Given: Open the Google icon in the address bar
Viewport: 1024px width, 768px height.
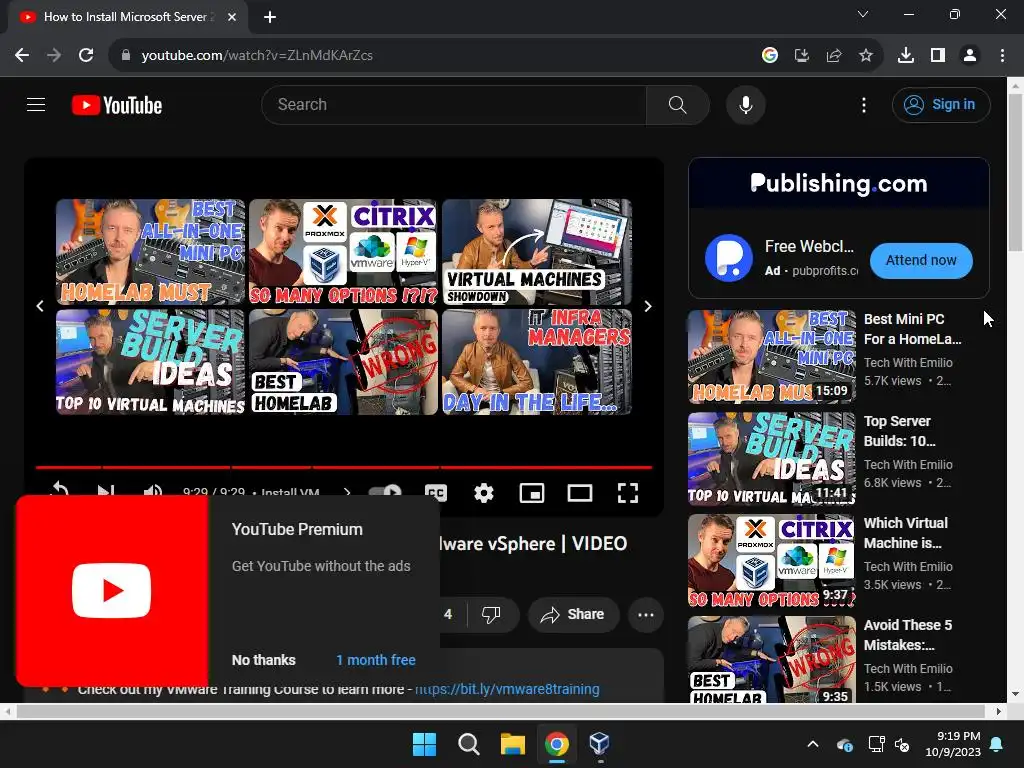Looking at the screenshot, I should pyautogui.click(x=769, y=56).
